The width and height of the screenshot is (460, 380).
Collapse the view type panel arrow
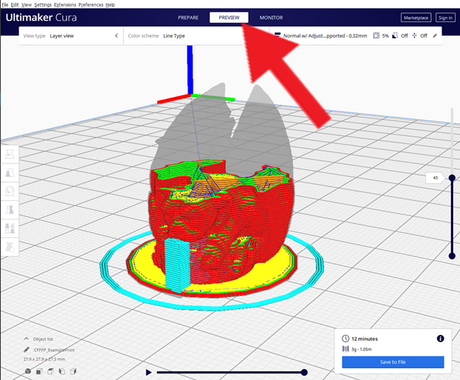116,36
